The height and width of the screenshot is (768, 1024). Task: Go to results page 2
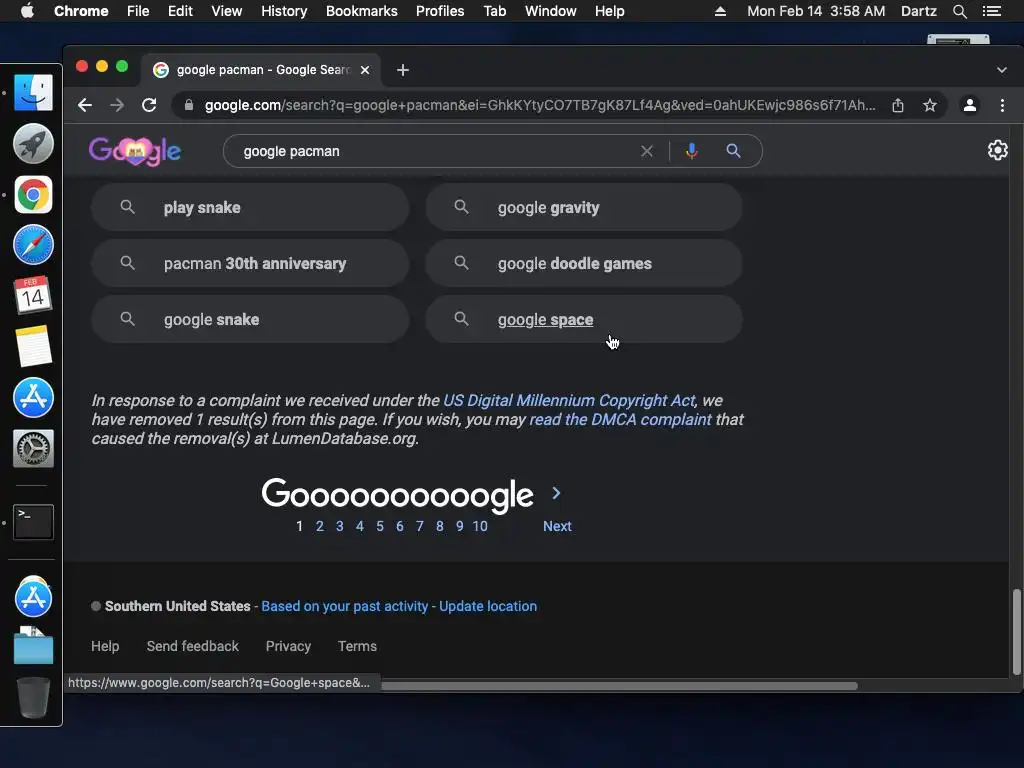coord(319,526)
